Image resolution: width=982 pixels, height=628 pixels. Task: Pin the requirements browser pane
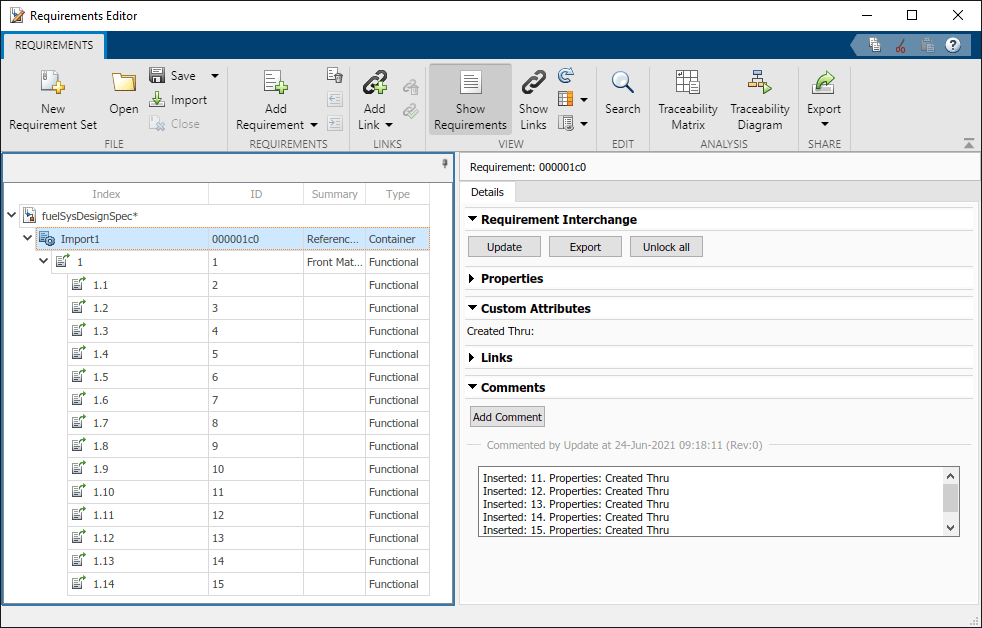pyautogui.click(x=444, y=165)
